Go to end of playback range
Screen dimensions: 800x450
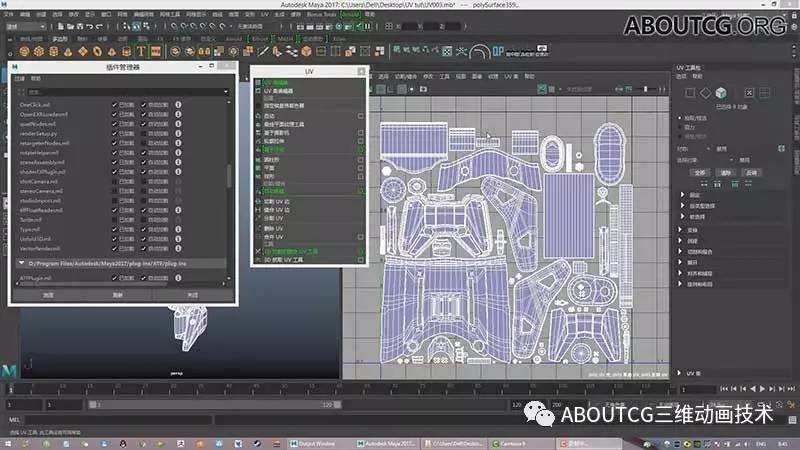click(x=791, y=389)
